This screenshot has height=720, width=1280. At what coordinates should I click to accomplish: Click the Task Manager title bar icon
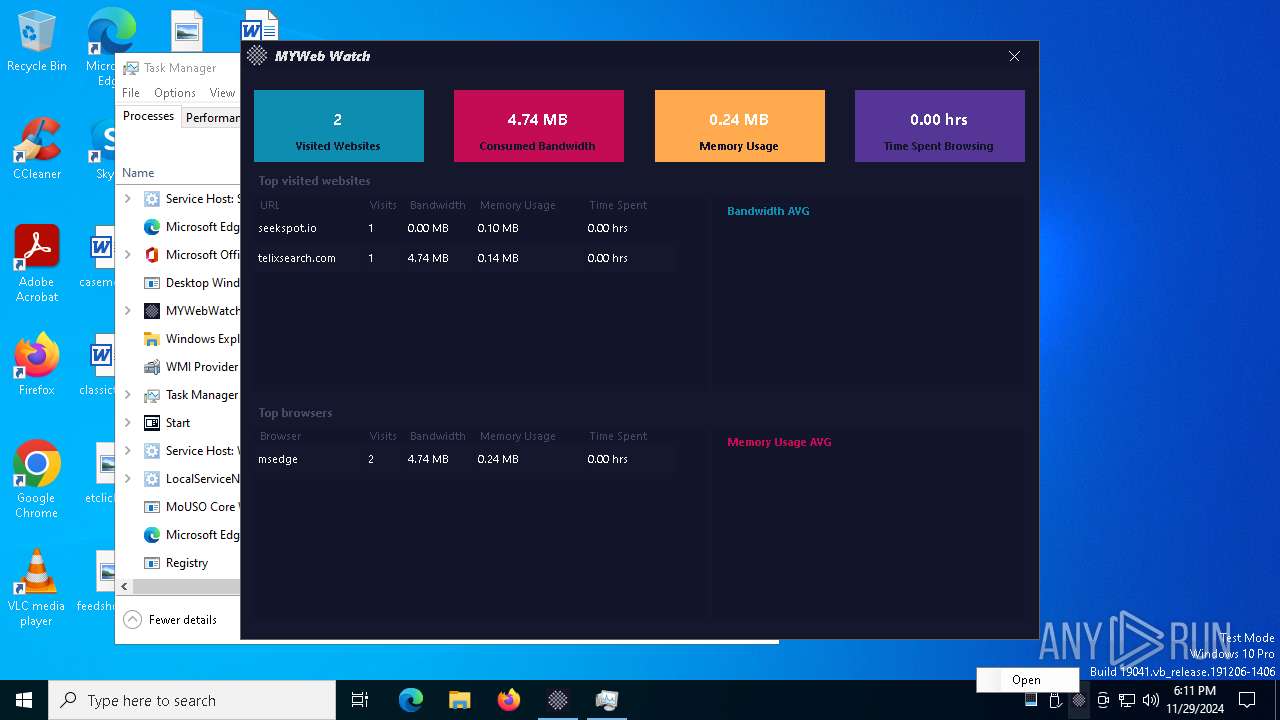pos(131,68)
